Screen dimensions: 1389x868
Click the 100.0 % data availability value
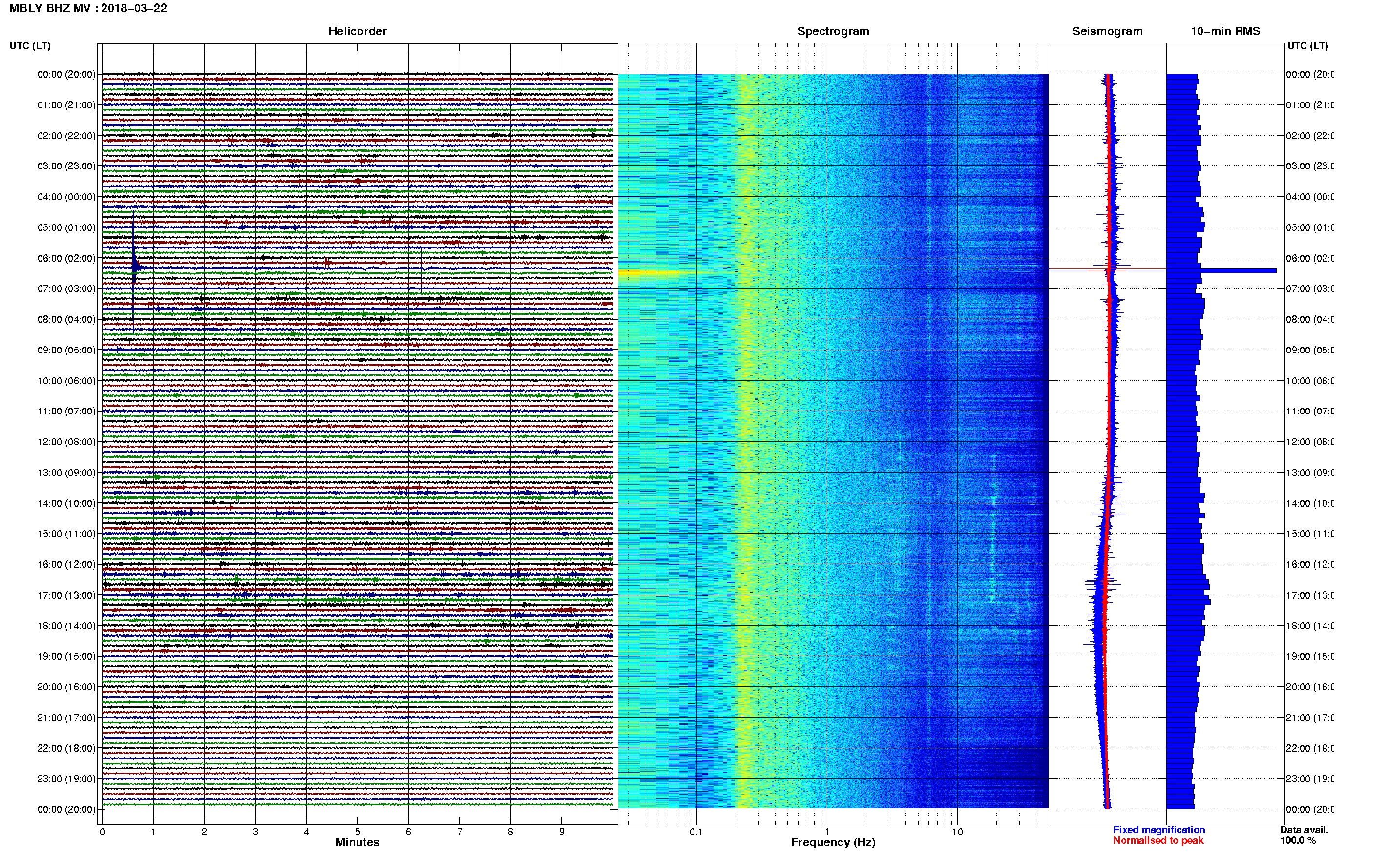(x=1298, y=841)
